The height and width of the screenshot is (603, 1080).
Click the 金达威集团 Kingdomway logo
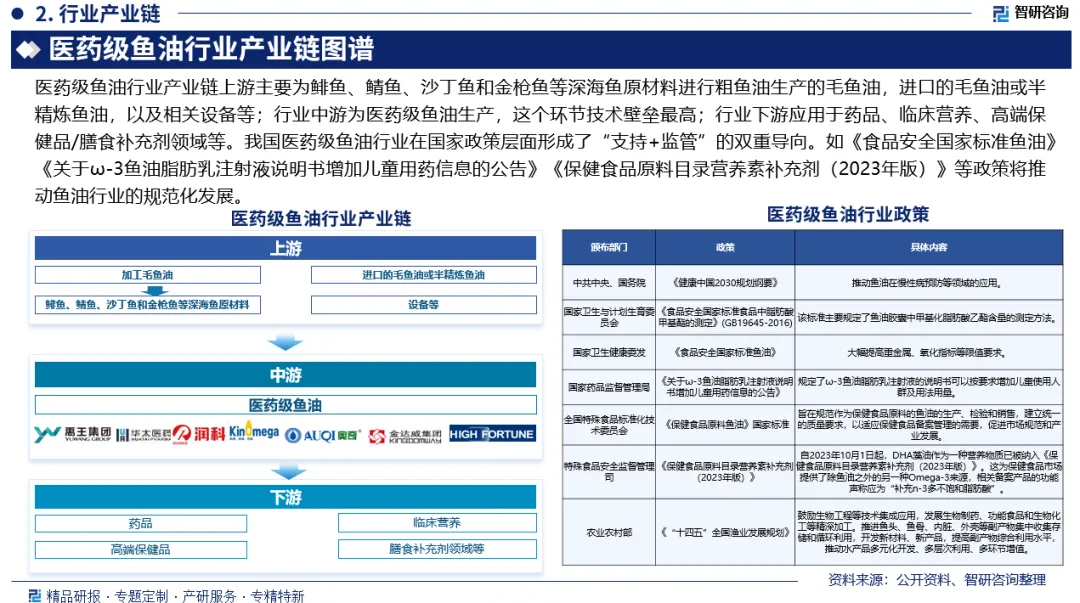(x=405, y=436)
